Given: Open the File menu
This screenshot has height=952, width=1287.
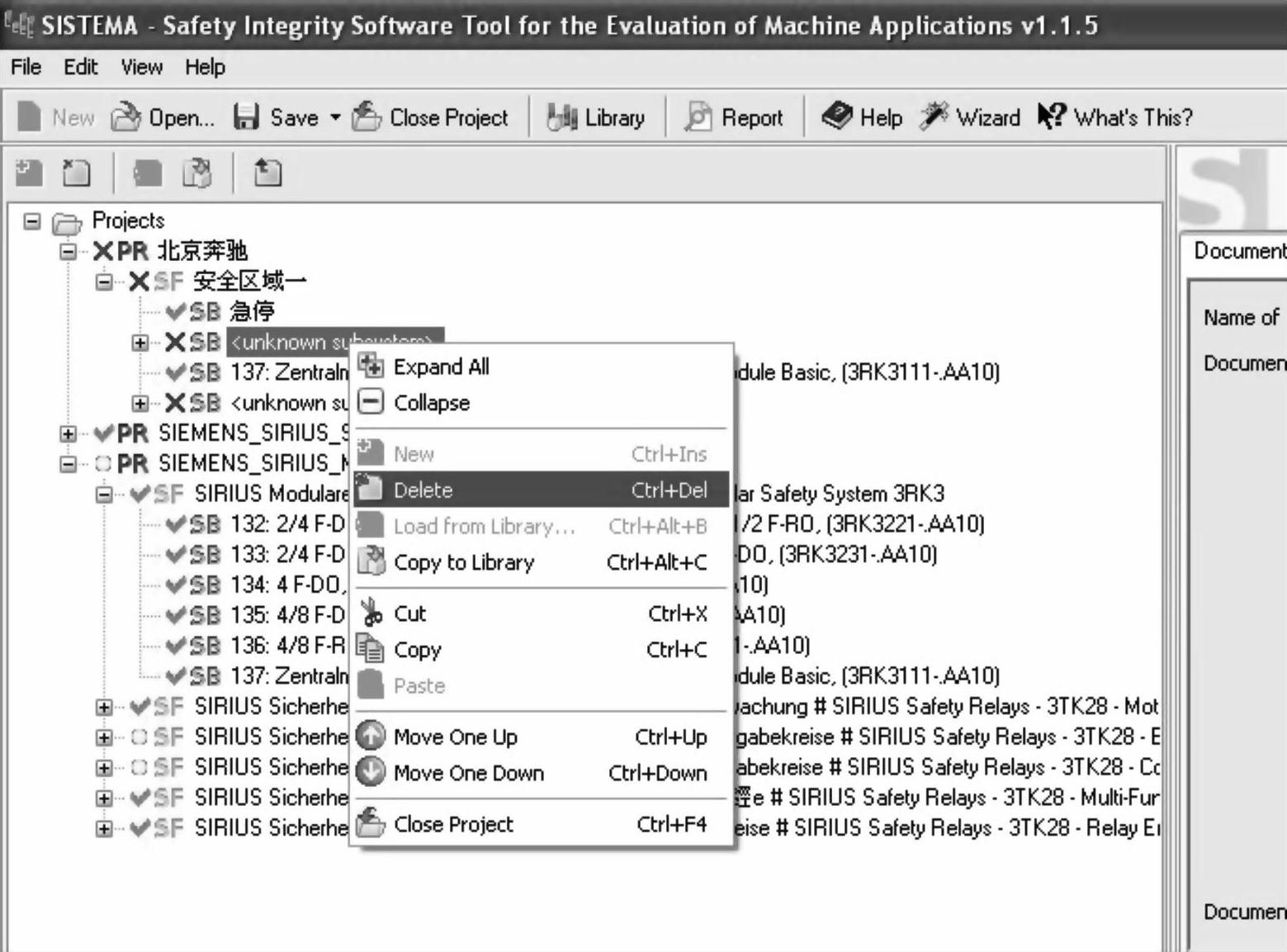Looking at the screenshot, I should tap(26, 67).
